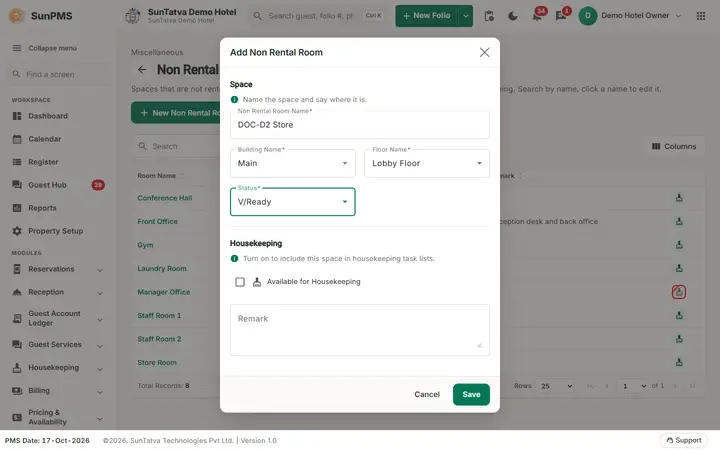This screenshot has width=720, height=450.
Task: Open Reports from sidebar
Action: pos(42,208)
